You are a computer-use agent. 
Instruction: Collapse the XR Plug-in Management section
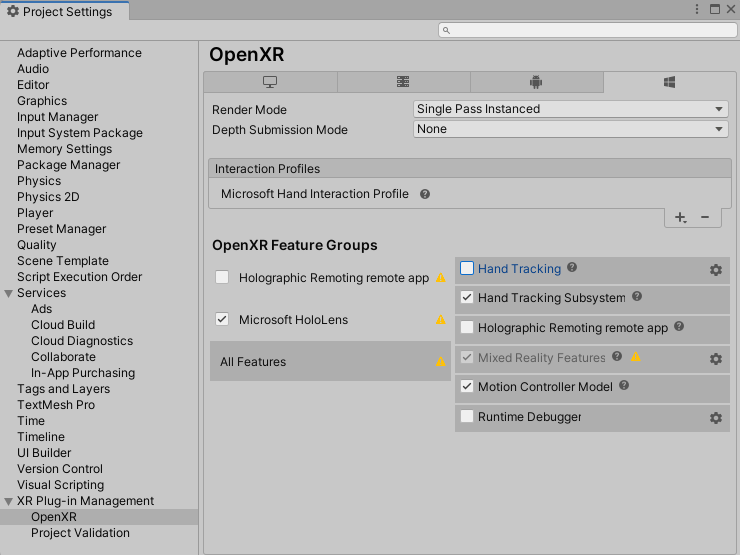[8, 502]
